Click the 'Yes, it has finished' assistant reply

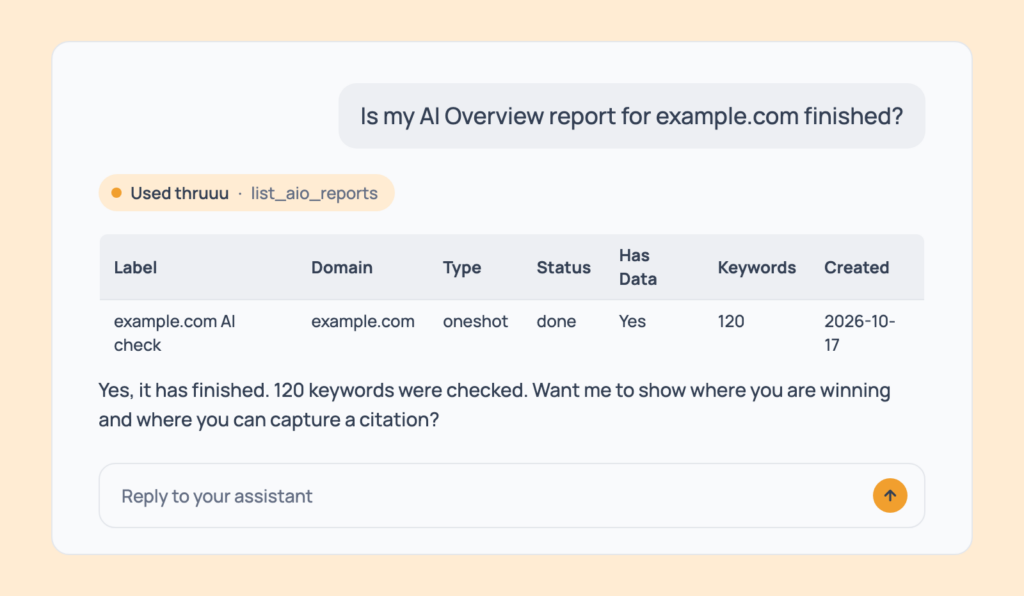494,405
